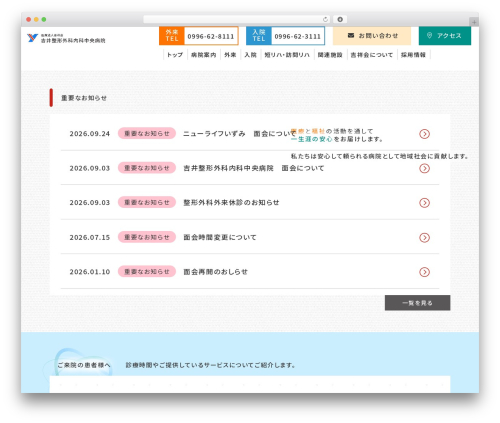This screenshot has width=500, height=423.
Task: Click the browser download icon button
Action: point(340,19)
